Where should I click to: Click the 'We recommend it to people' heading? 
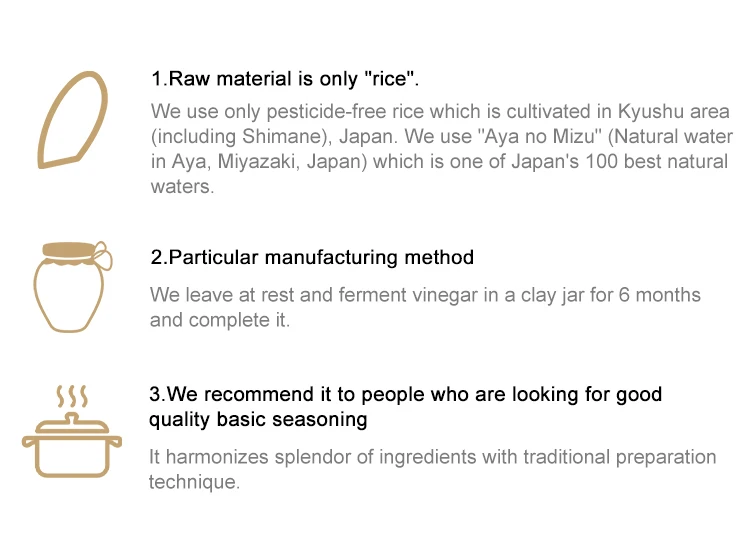(405, 395)
